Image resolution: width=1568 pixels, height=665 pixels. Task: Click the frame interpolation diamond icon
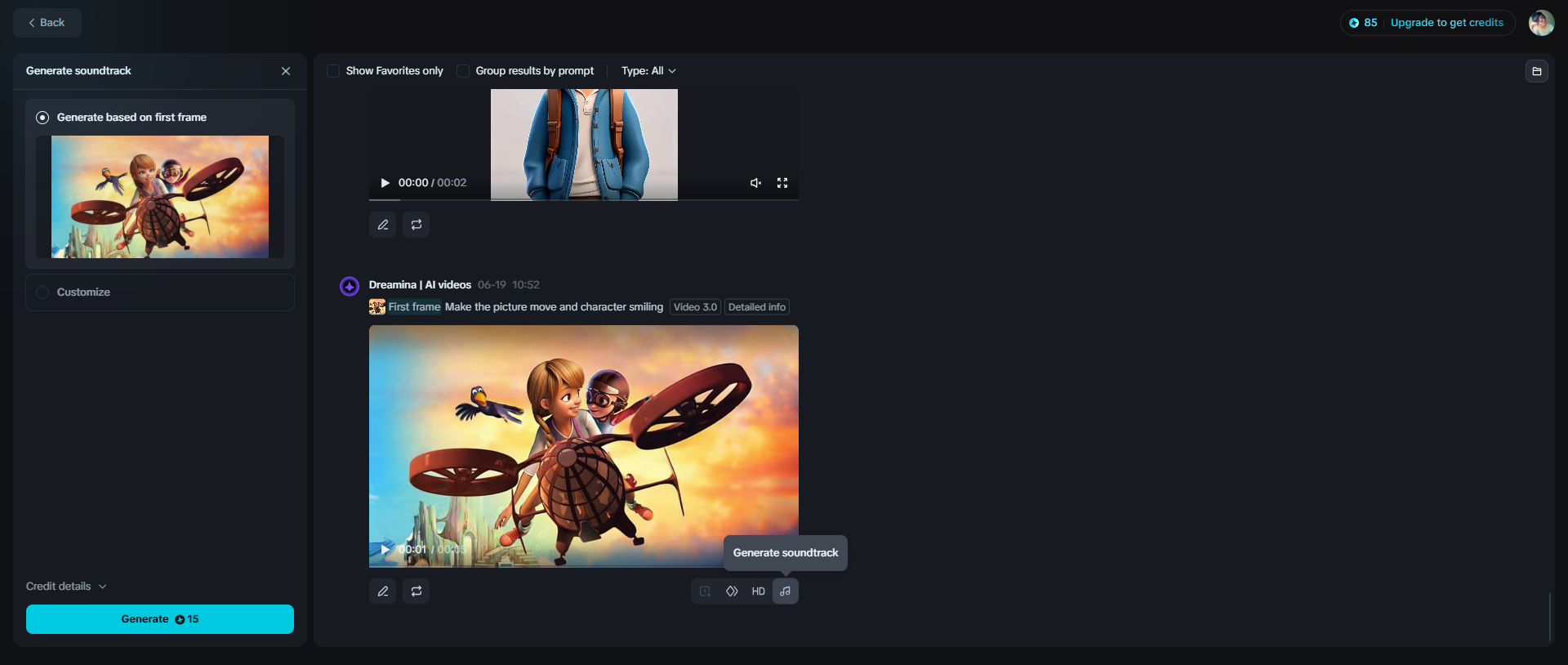point(732,591)
